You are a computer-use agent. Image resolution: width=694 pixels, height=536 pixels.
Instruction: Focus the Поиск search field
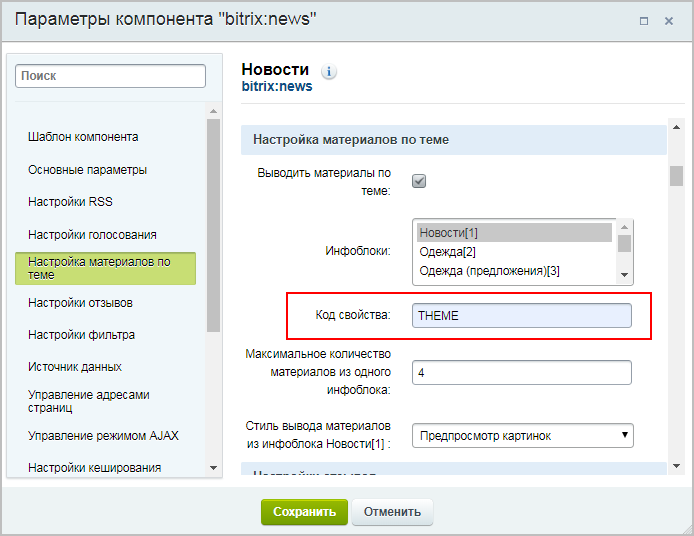click(110, 76)
